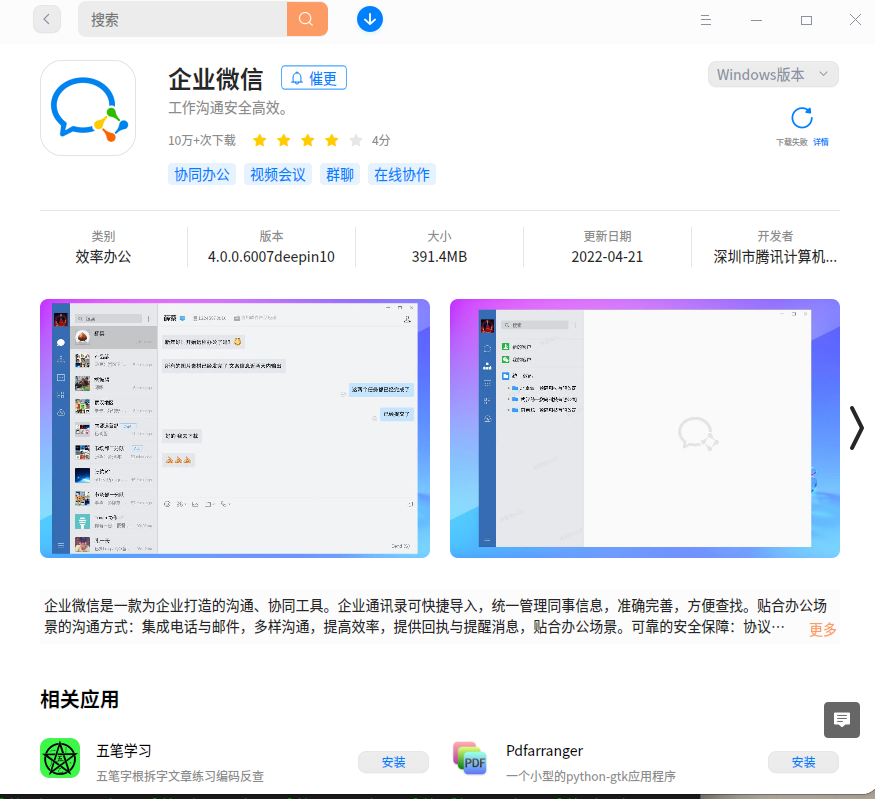875x799 pixels.
Task: Click the version 4.0.0.6007deepin10 text
Action: click(x=271, y=257)
